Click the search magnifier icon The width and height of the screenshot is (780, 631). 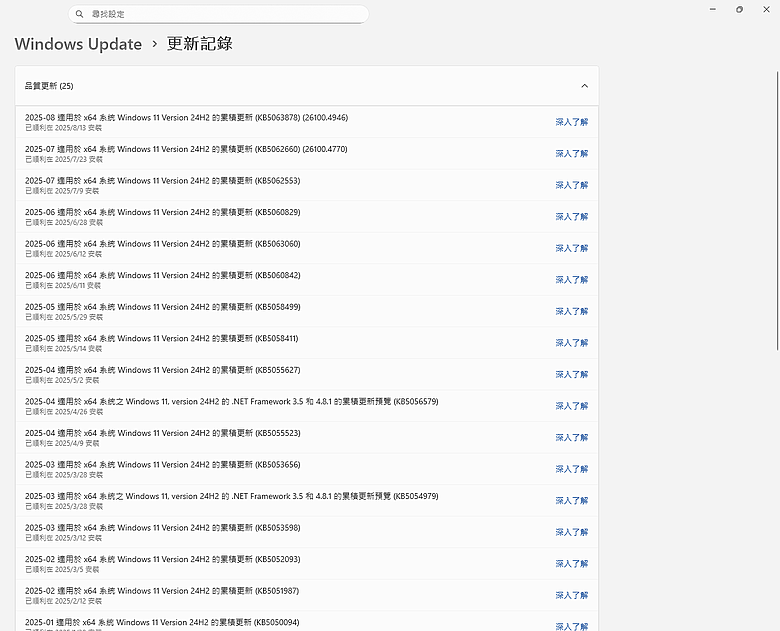click(79, 14)
